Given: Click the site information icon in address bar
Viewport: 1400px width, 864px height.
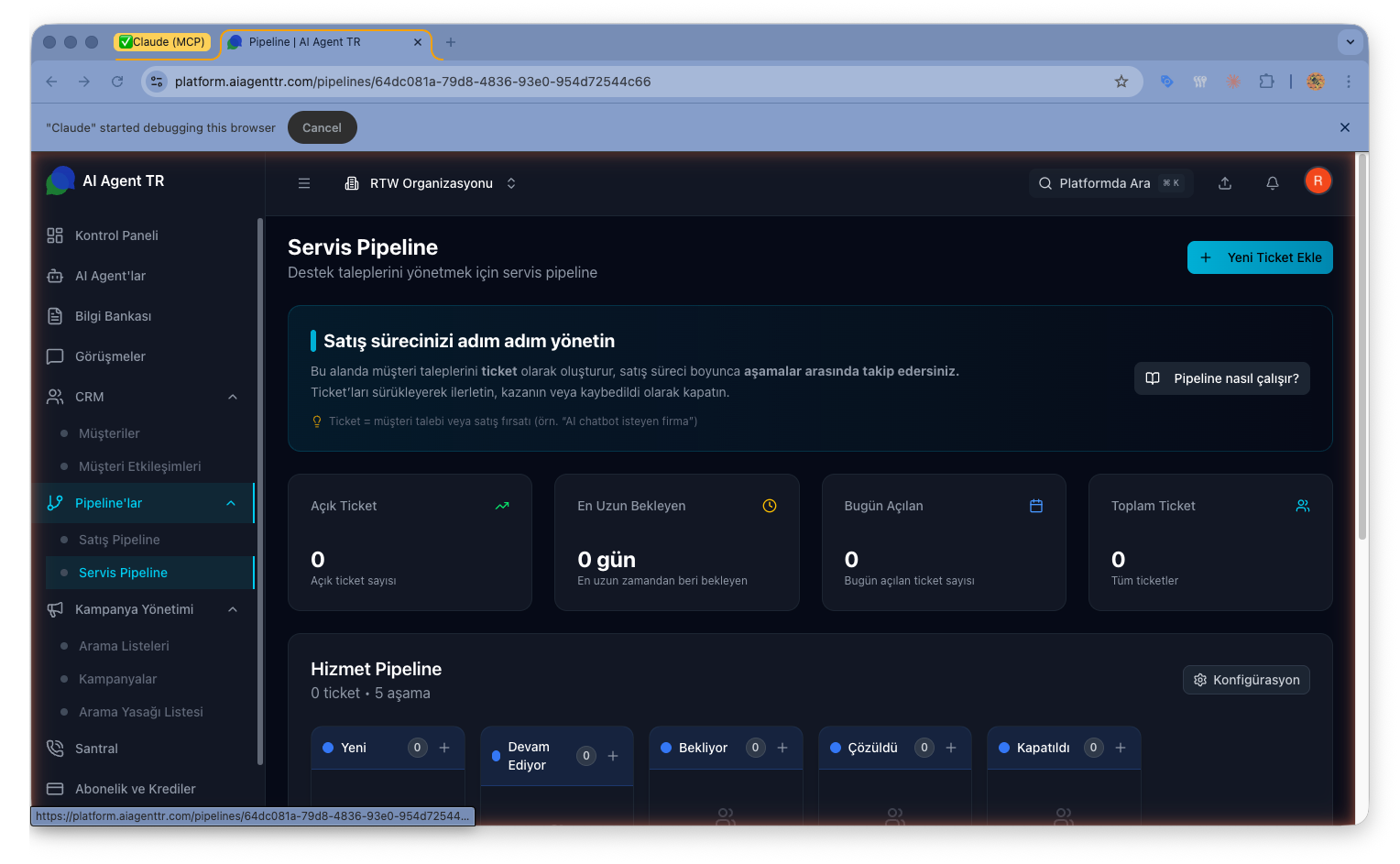Looking at the screenshot, I should [x=157, y=82].
